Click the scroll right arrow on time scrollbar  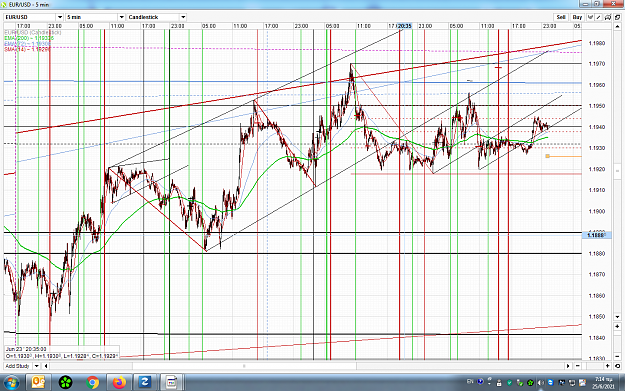(568, 366)
